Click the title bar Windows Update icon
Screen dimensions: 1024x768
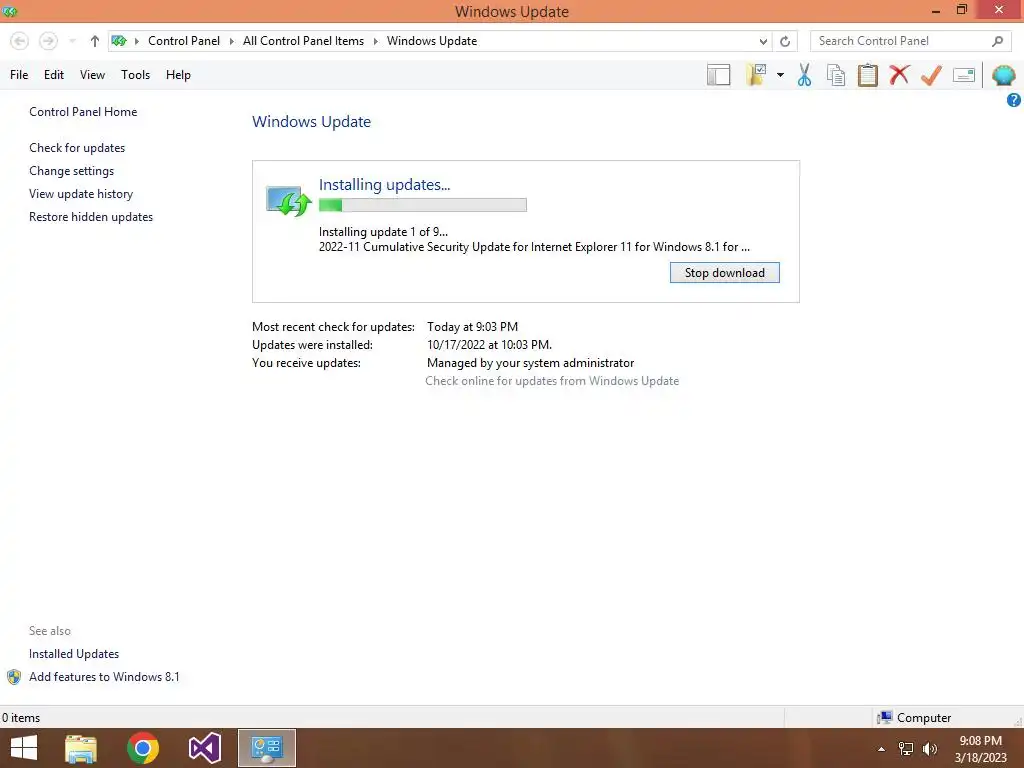coord(10,11)
